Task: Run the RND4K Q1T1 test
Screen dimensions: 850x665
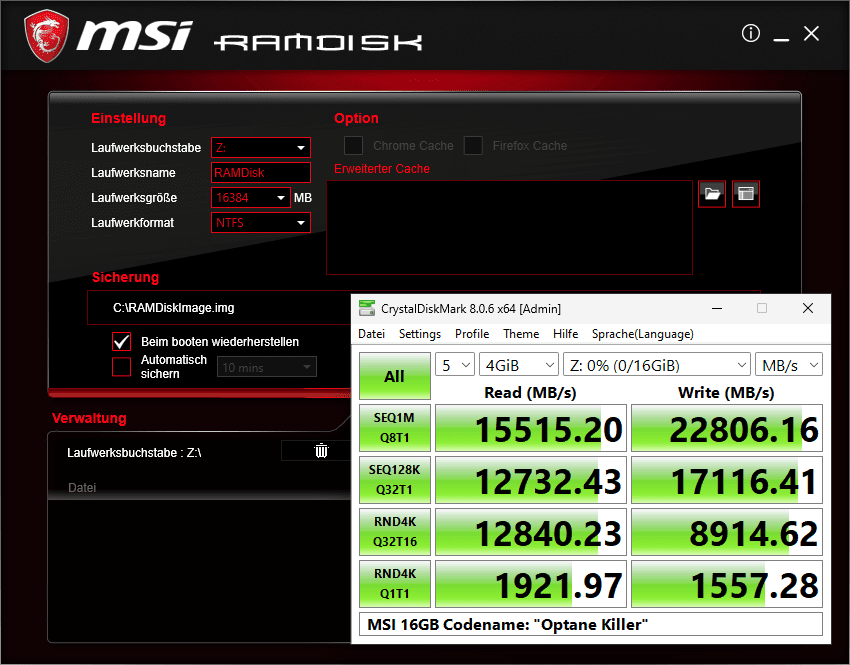Action: [395, 584]
